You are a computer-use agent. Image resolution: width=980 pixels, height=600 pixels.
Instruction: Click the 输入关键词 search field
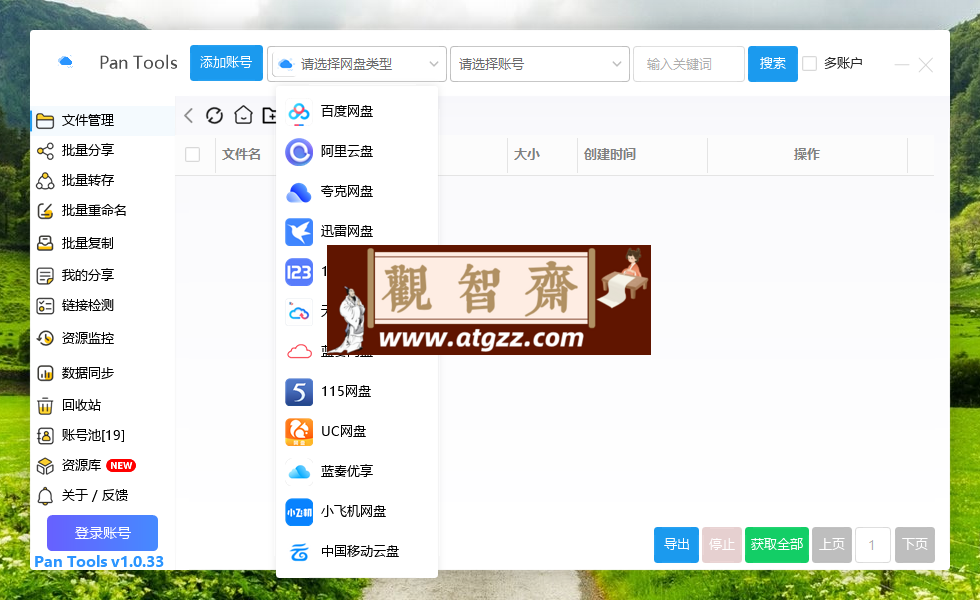(689, 64)
